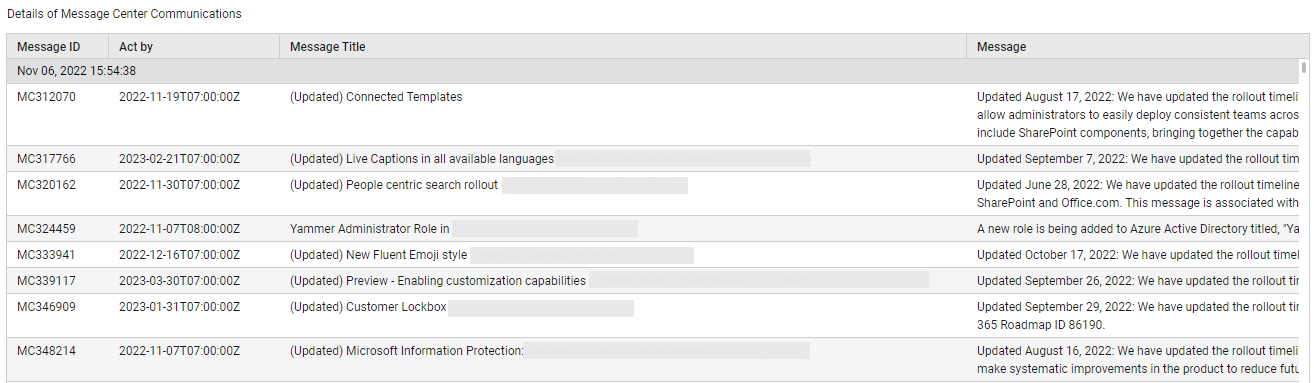This screenshot has width=1314, height=383.
Task: Select message ID MC317766
Action: click(x=46, y=159)
